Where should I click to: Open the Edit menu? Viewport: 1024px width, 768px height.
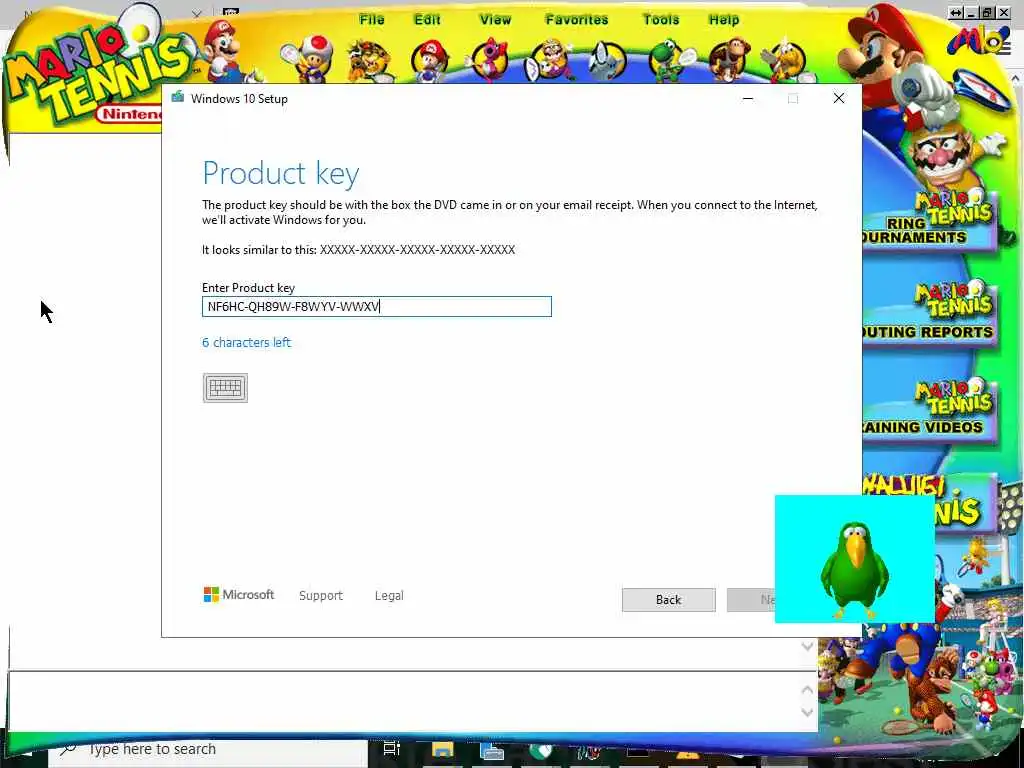427,20
